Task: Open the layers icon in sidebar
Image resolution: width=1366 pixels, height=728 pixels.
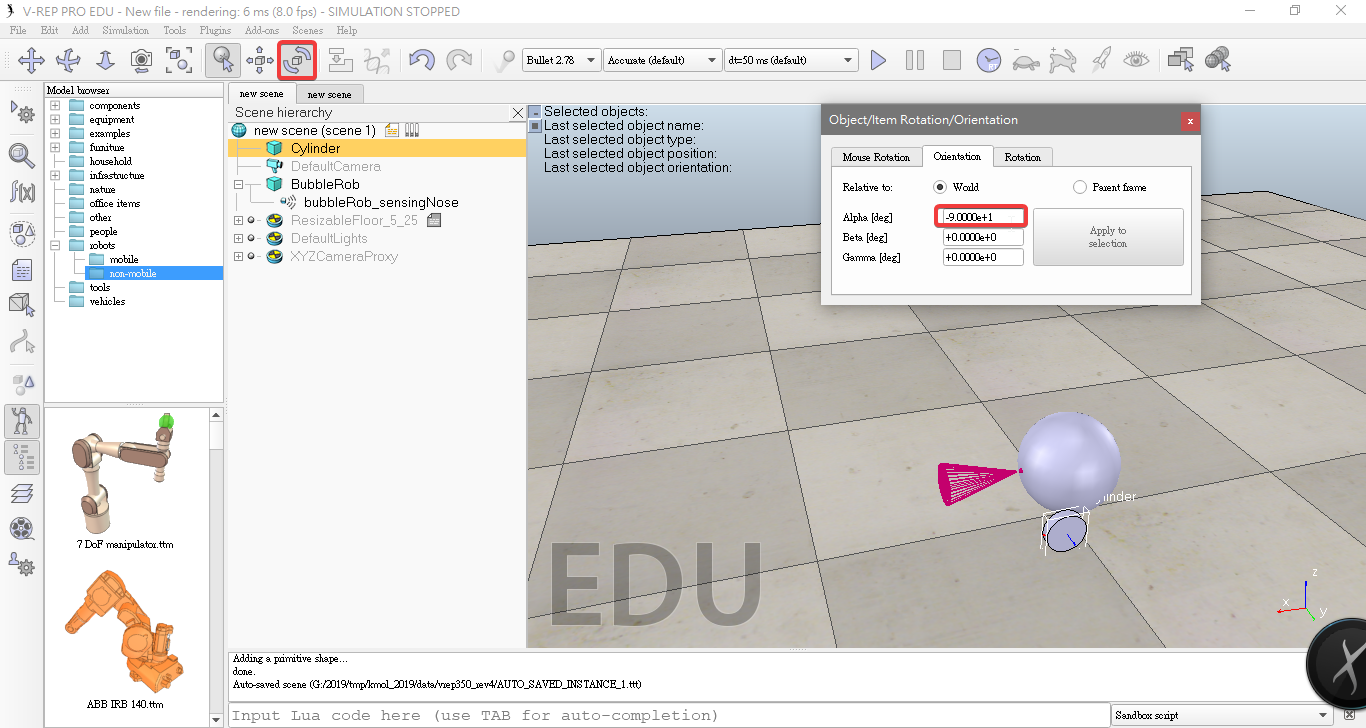Action: point(22,492)
